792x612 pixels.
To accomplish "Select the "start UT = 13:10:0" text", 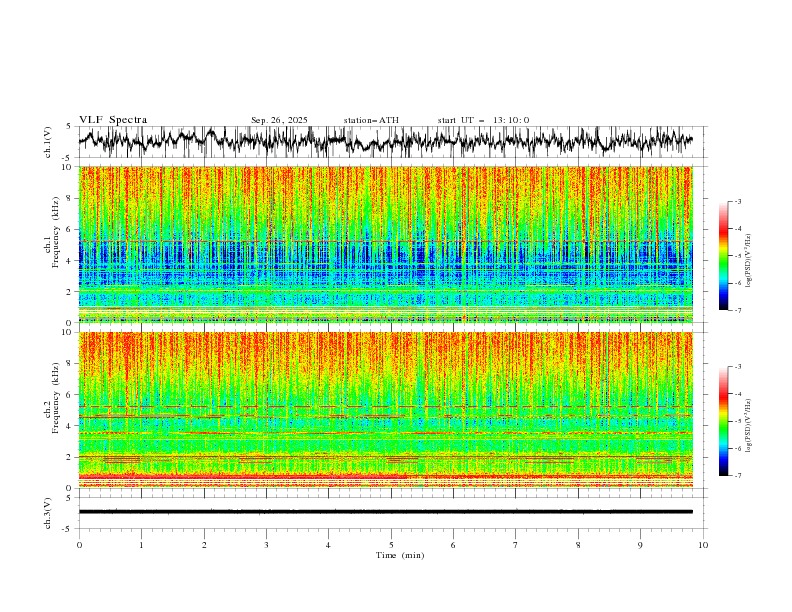I will click(483, 120).
